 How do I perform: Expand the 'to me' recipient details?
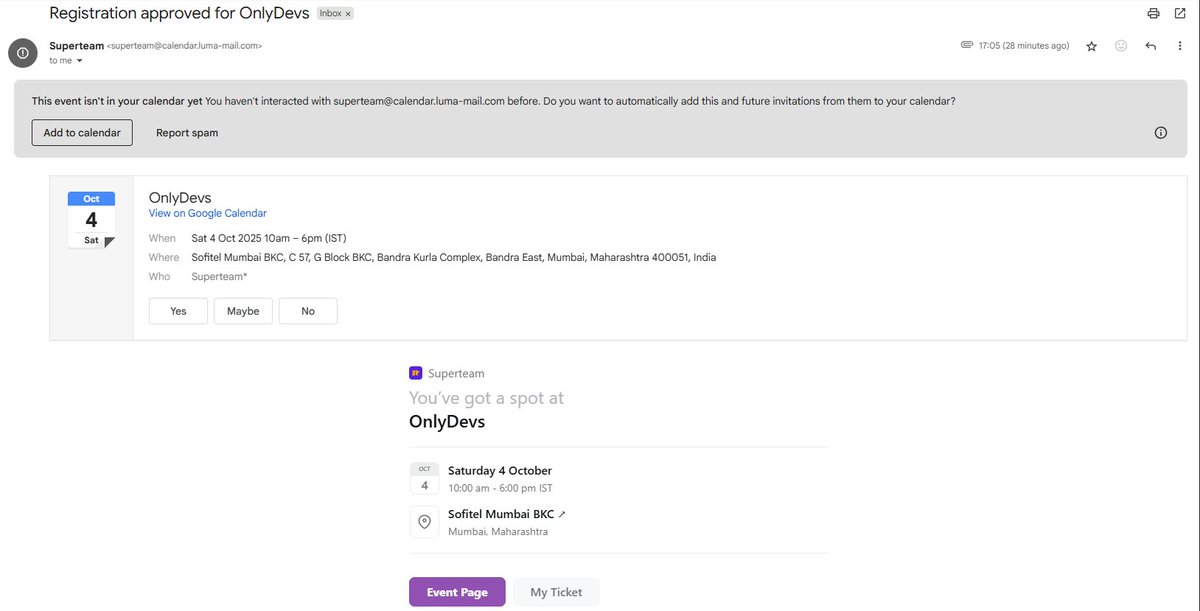(79, 61)
